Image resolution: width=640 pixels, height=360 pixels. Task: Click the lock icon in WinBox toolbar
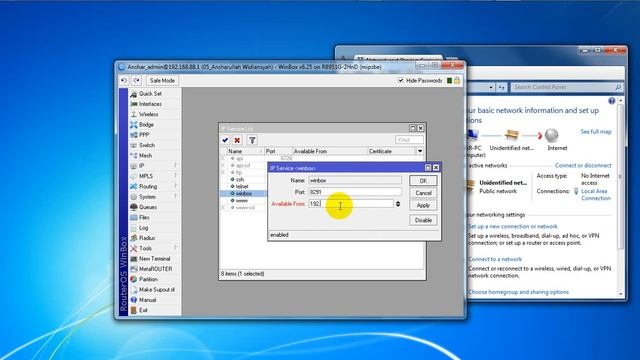pos(457,80)
